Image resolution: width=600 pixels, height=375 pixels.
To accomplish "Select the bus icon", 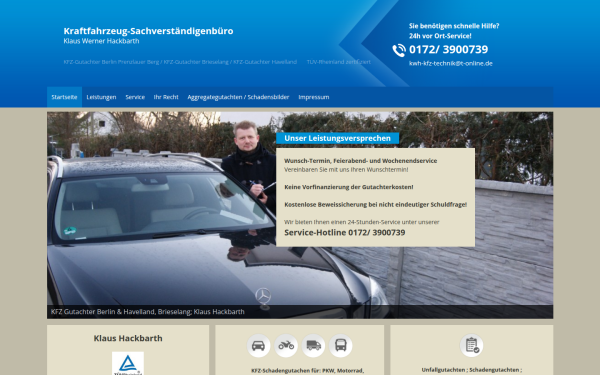I will [x=341, y=346].
